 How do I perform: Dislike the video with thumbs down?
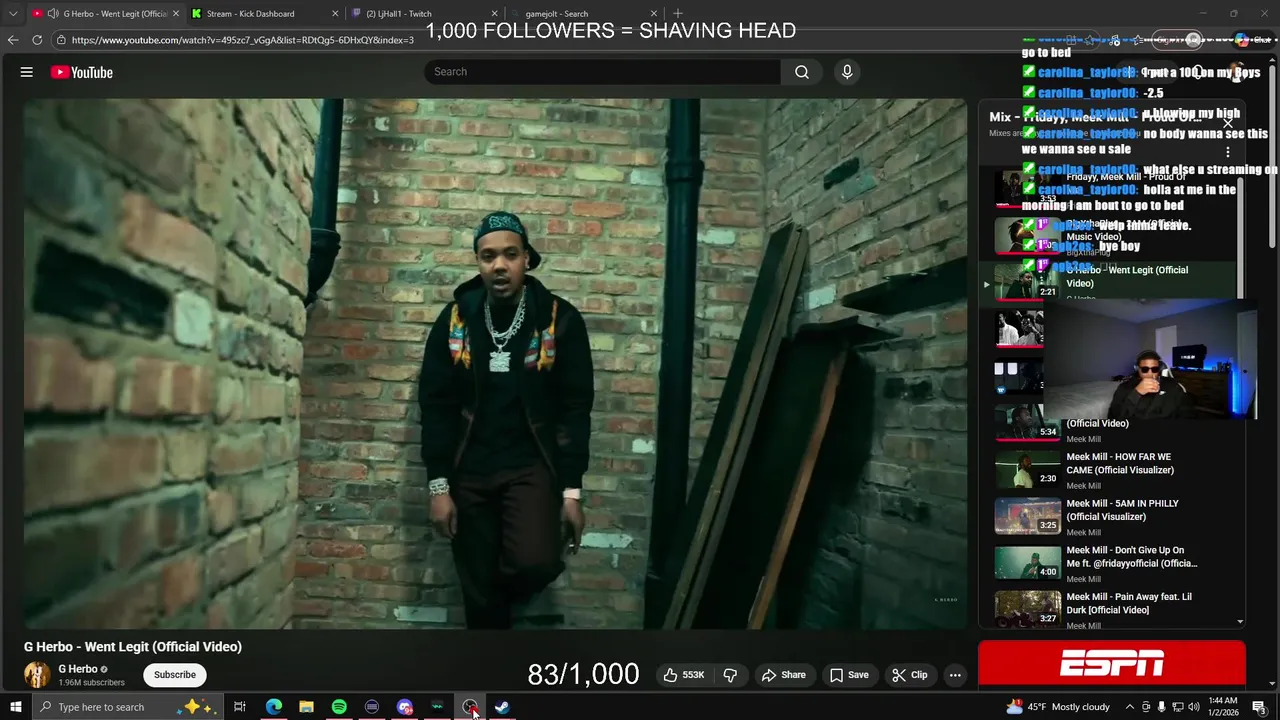(x=730, y=675)
